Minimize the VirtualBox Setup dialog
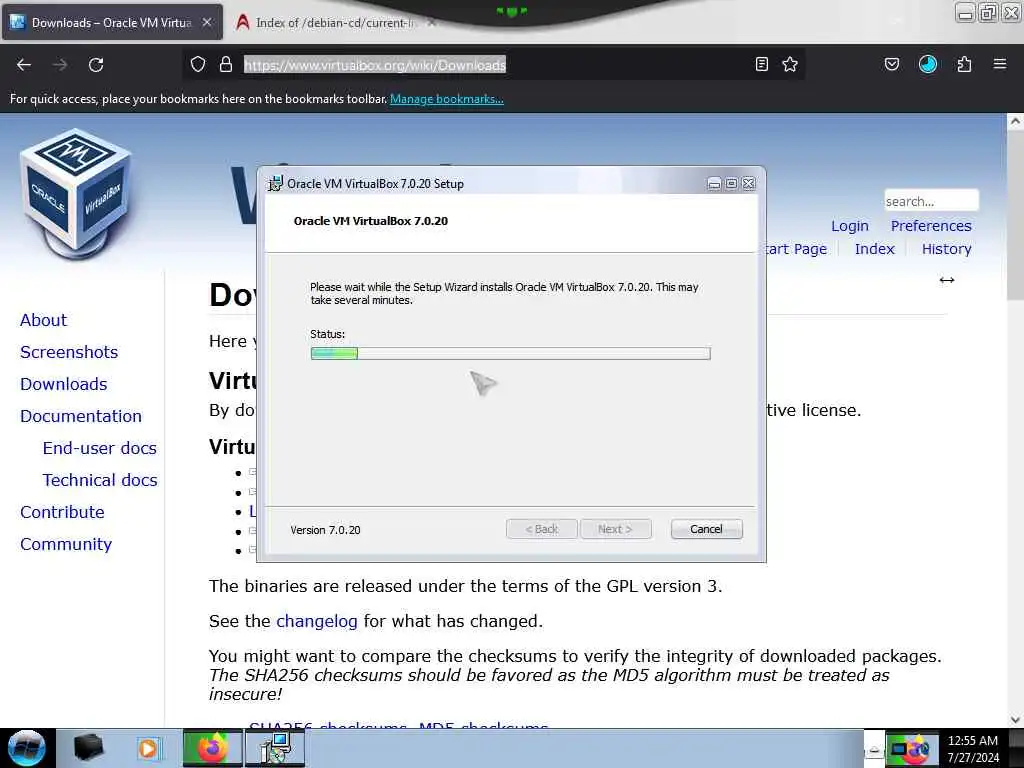 714,184
